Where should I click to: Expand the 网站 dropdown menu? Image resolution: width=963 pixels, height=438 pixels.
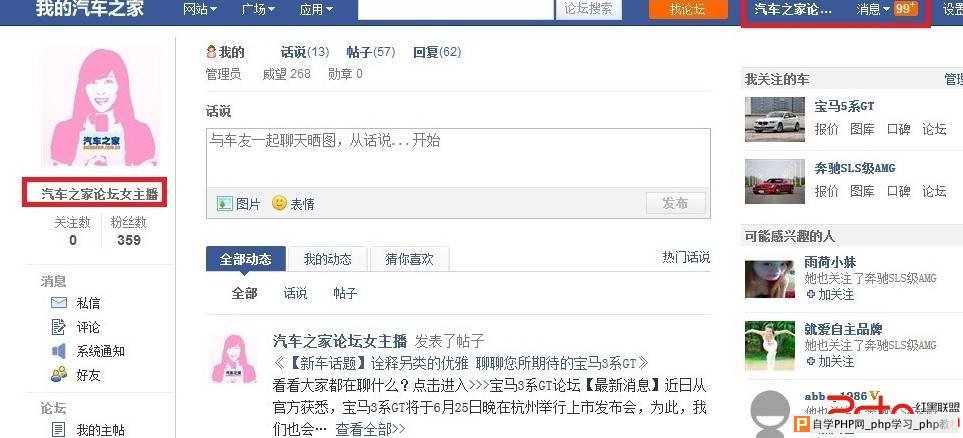tap(200, 9)
